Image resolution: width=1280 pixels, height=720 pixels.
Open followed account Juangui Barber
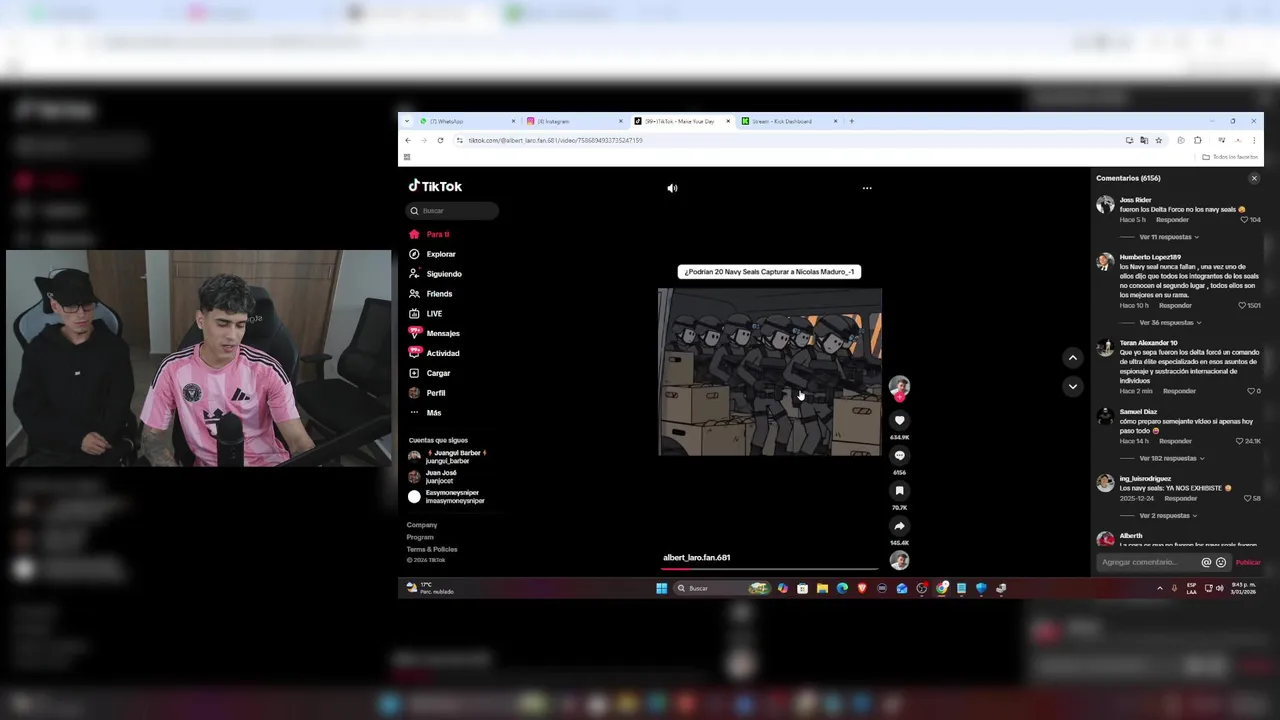pyautogui.click(x=447, y=457)
